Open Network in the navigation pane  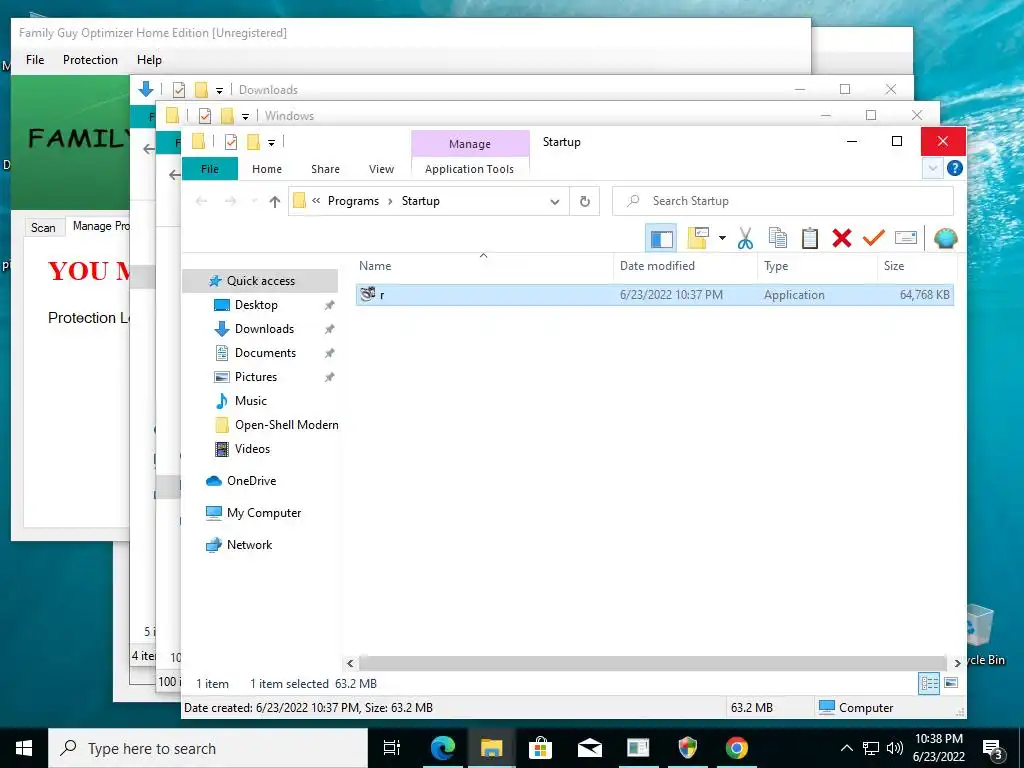point(249,545)
